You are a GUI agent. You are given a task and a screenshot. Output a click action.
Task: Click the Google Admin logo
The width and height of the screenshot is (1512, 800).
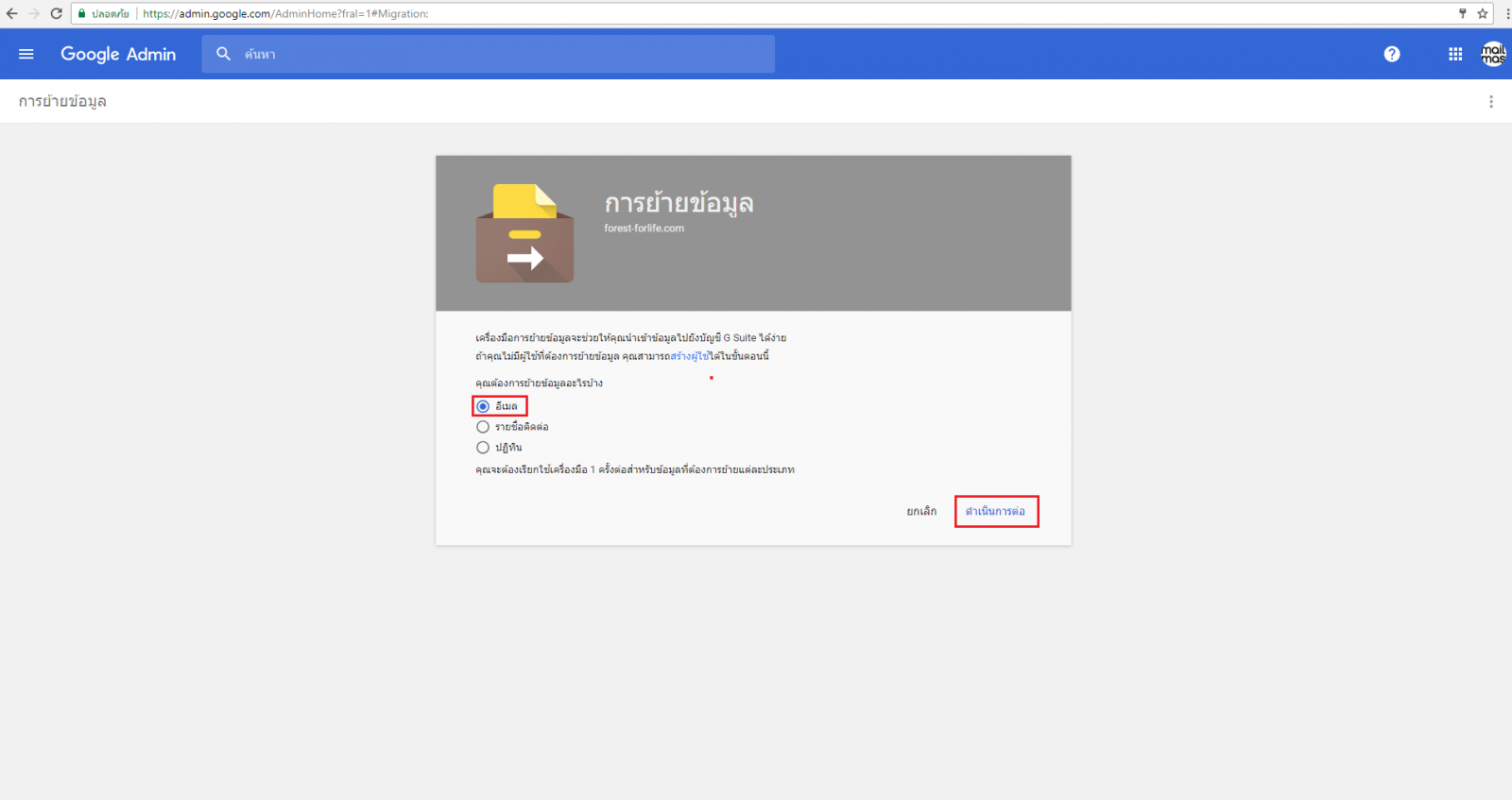tap(118, 54)
